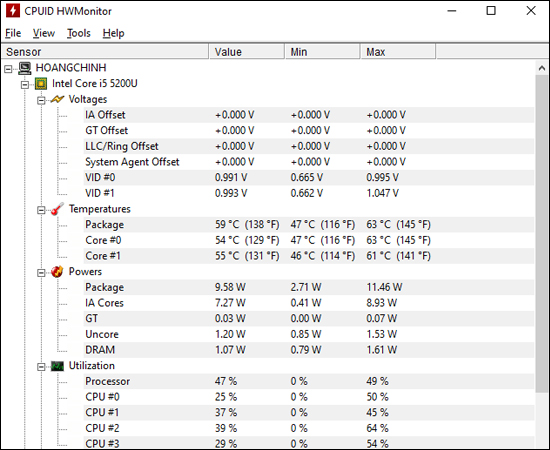Select the GT Offset row
This screenshot has height=450, width=550.
[309, 130]
